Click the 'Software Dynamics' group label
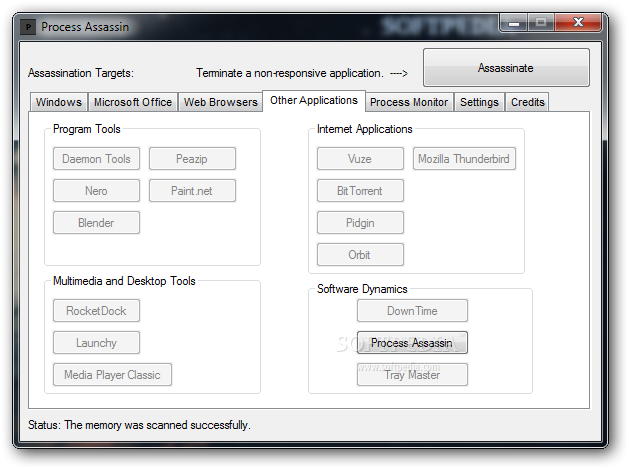Image resolution: width=629 pixels, height=469 pixels. [x=362, y=289]
